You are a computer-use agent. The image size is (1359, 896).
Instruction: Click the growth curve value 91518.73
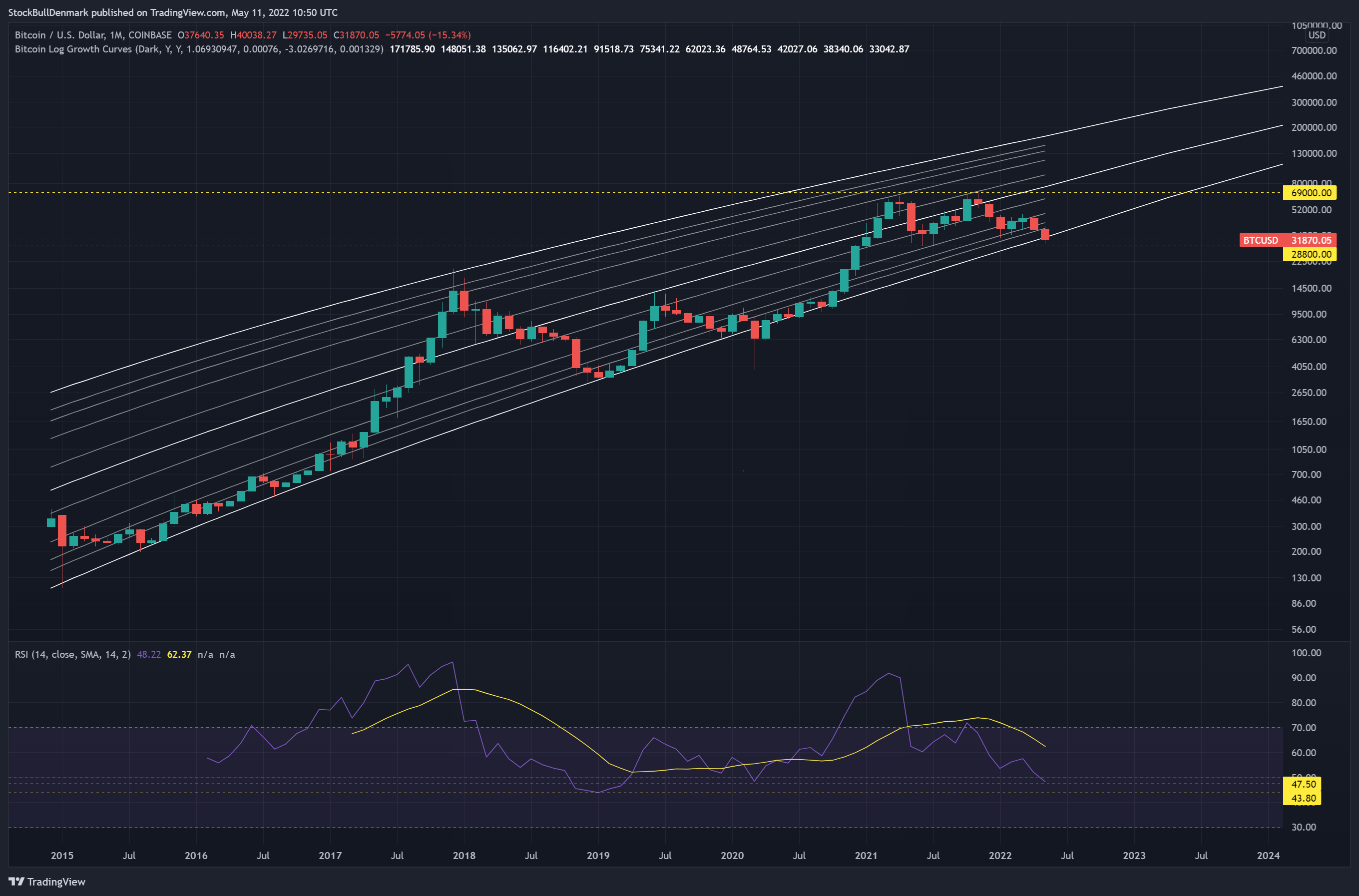[x=614, y=49]
